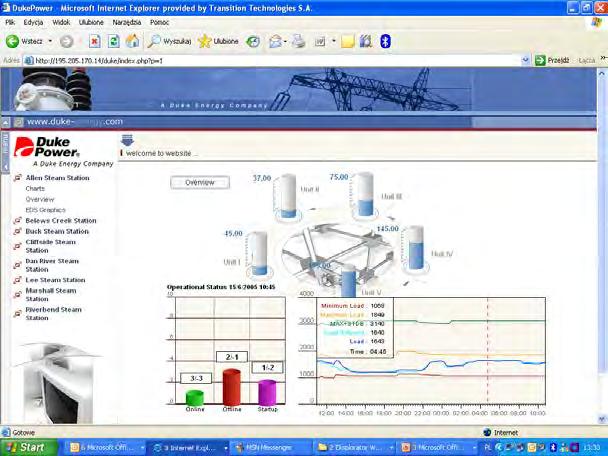Image resolution: width=608 pixels, height=456 pixels.
Task: Open the Ulubione menu in menu bar
Action: point(91,22)
